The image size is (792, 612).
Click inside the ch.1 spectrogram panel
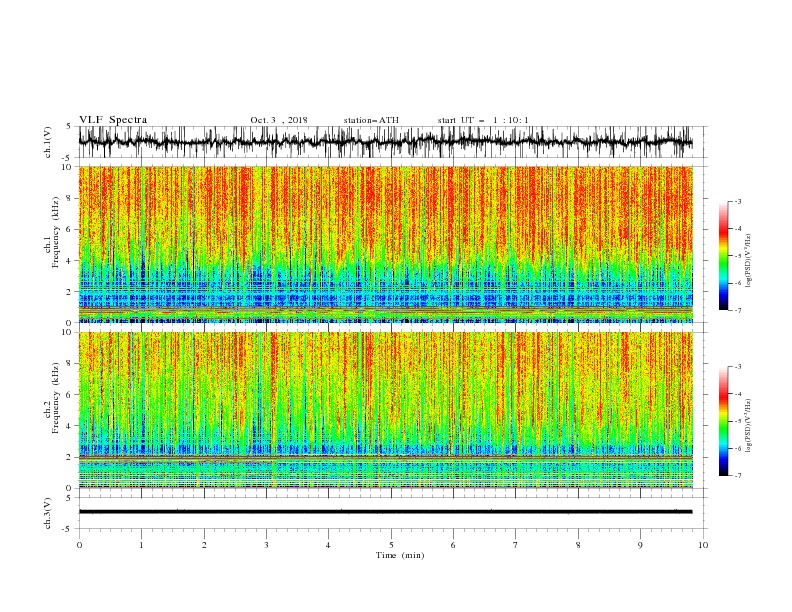tap(385, 244)
